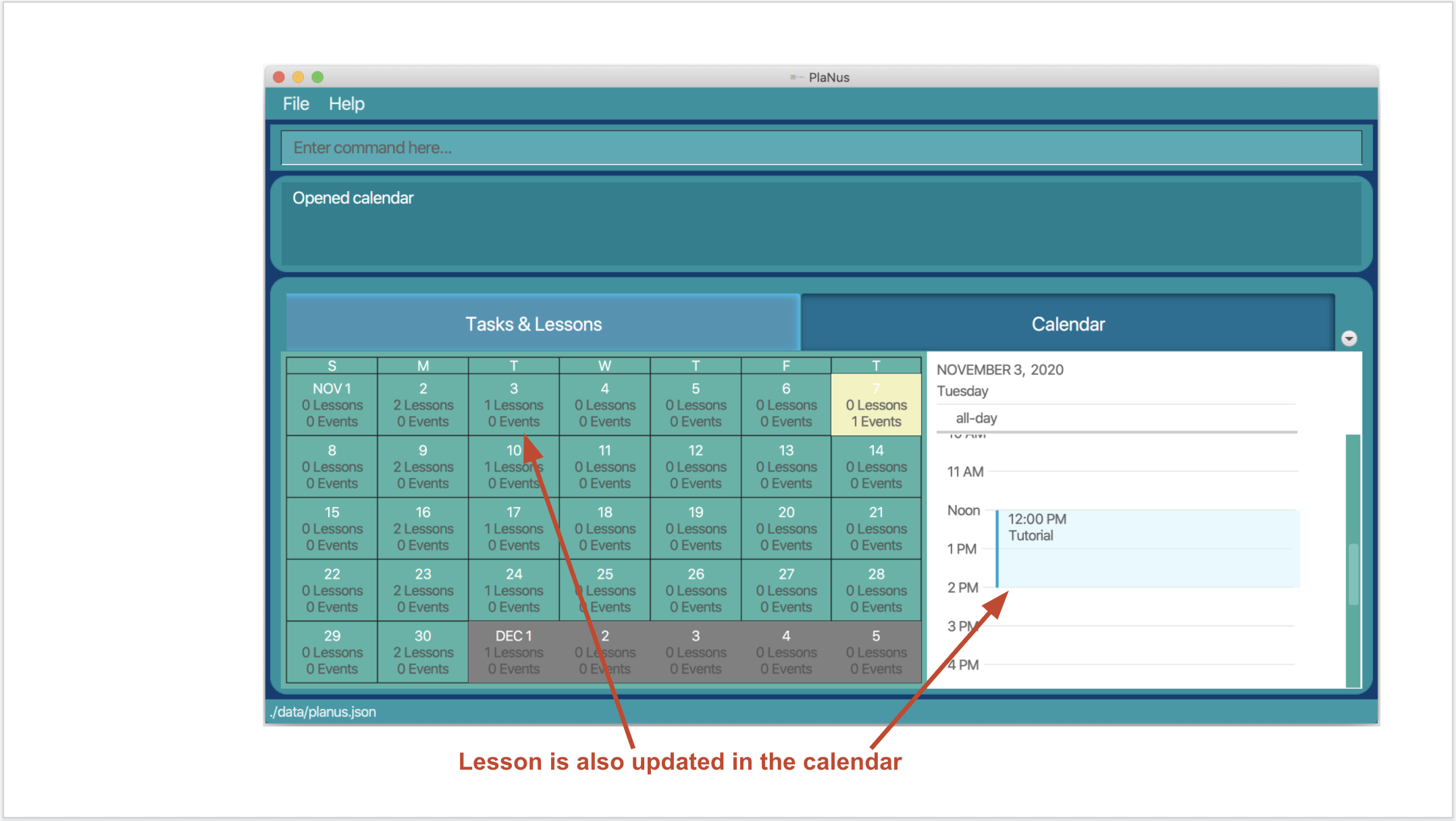
Task: Click the command input field
Action: (821, 148)
